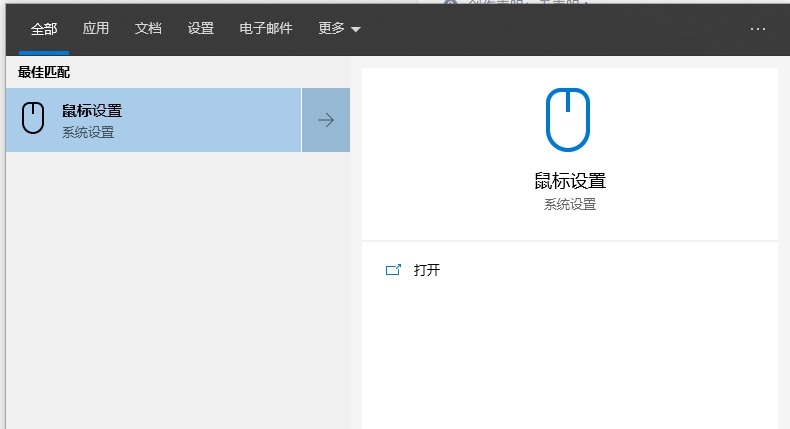
Task: Click 打开 to launch mouse settings
Action: coord(427,270)
